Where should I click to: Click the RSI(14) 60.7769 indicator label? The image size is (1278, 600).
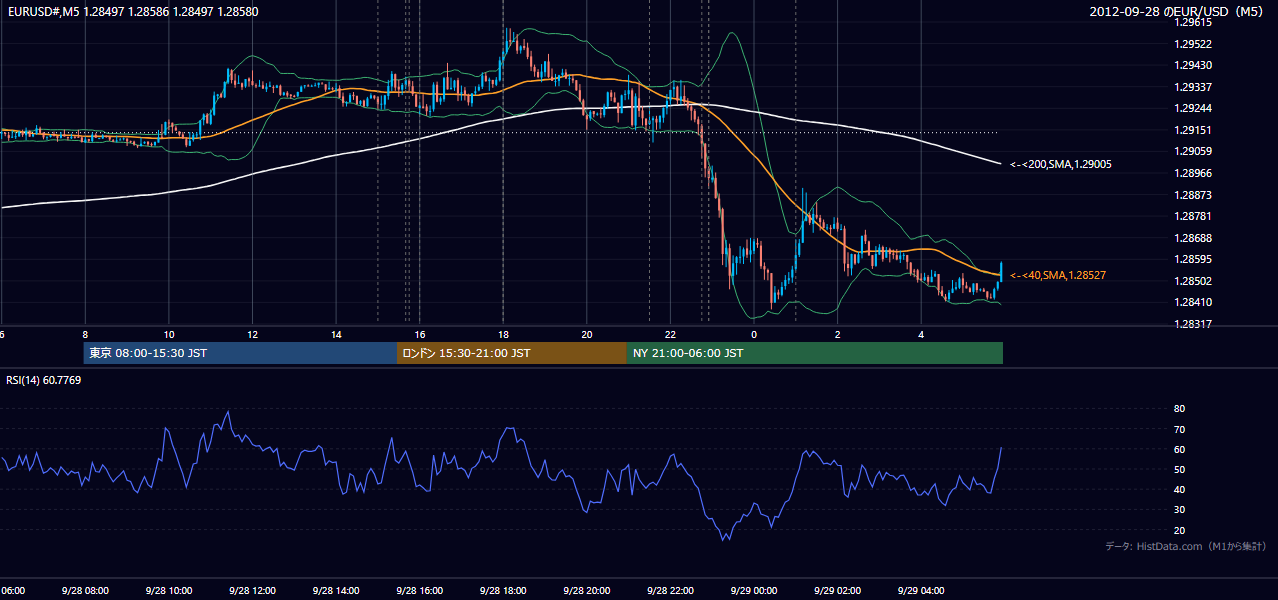point(44,380)
